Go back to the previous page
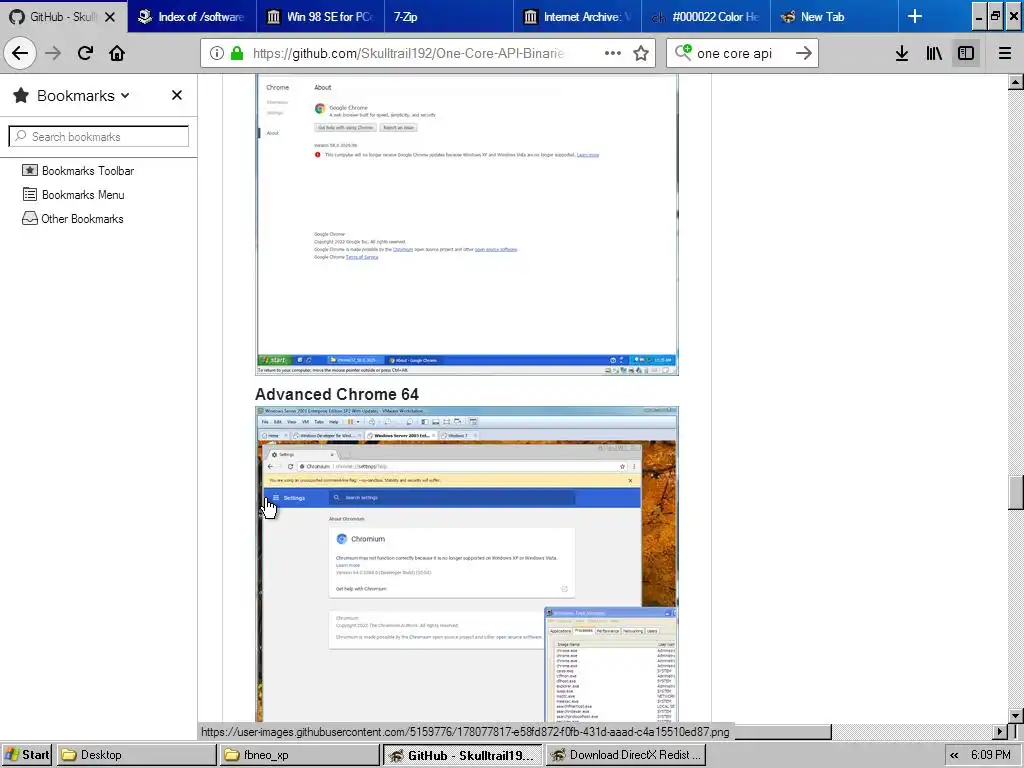1024x768 pixels. pyautogui.click(x=20, y=53)
